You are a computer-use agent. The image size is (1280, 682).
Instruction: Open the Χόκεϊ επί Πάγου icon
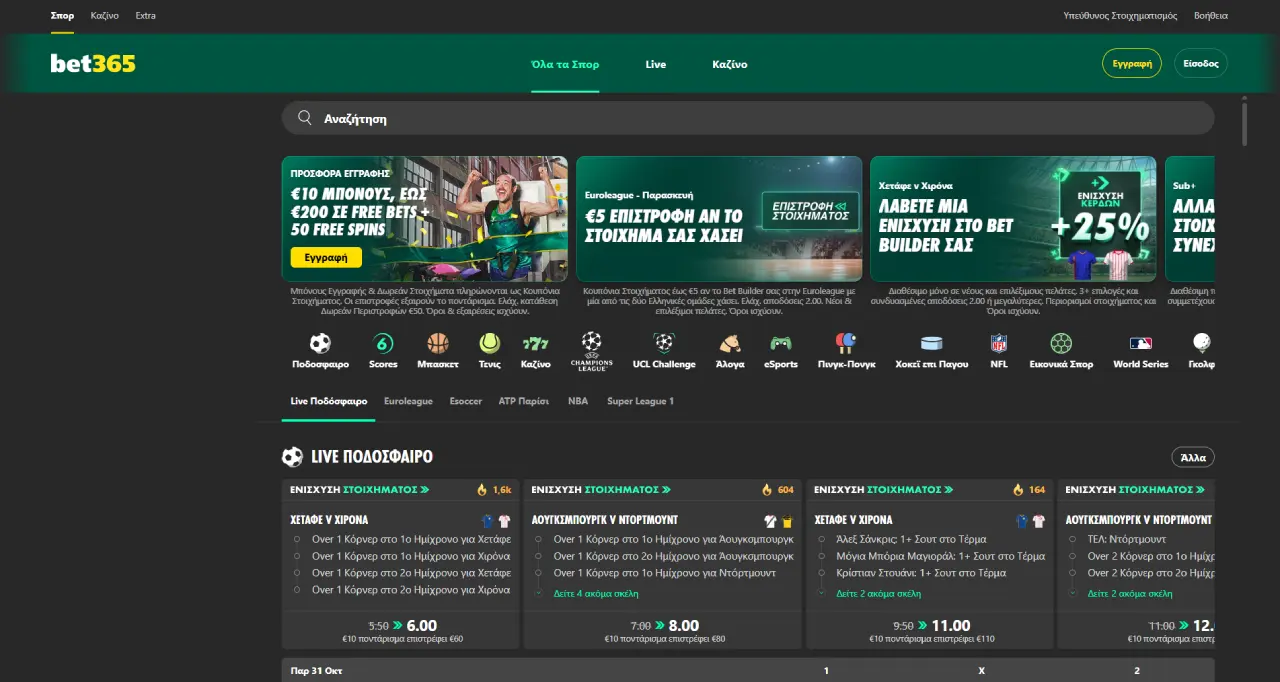[x=931, y=344]
